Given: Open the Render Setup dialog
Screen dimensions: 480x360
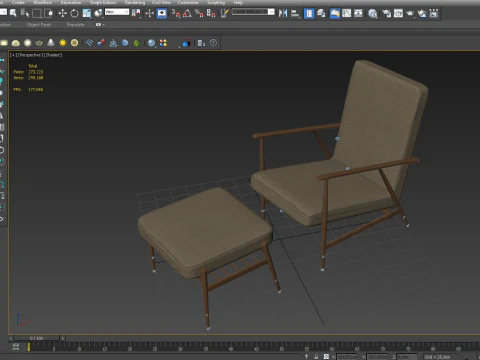Looking at the screenshot, I should pos(387,13).
